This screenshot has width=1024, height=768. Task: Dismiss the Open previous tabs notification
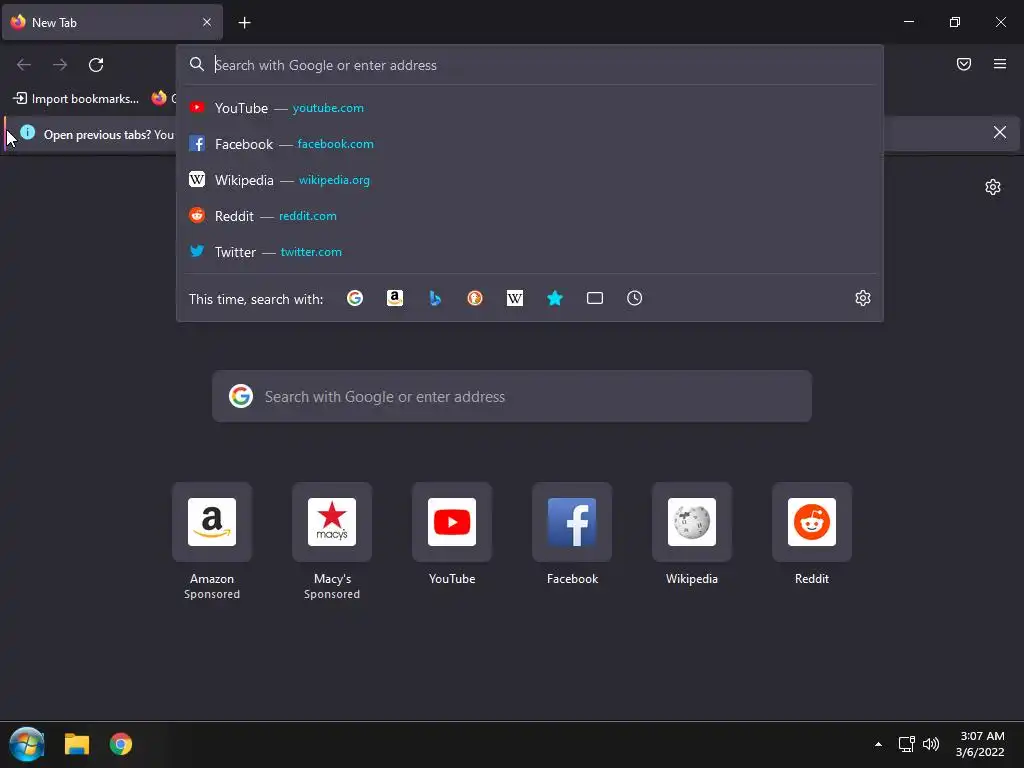click(x=1000, y=133)
